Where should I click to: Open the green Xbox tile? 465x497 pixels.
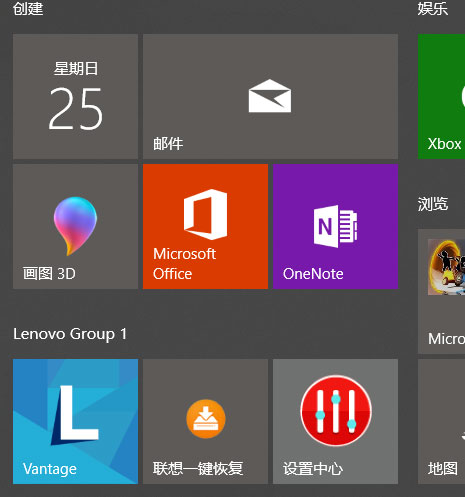(441, 96)
